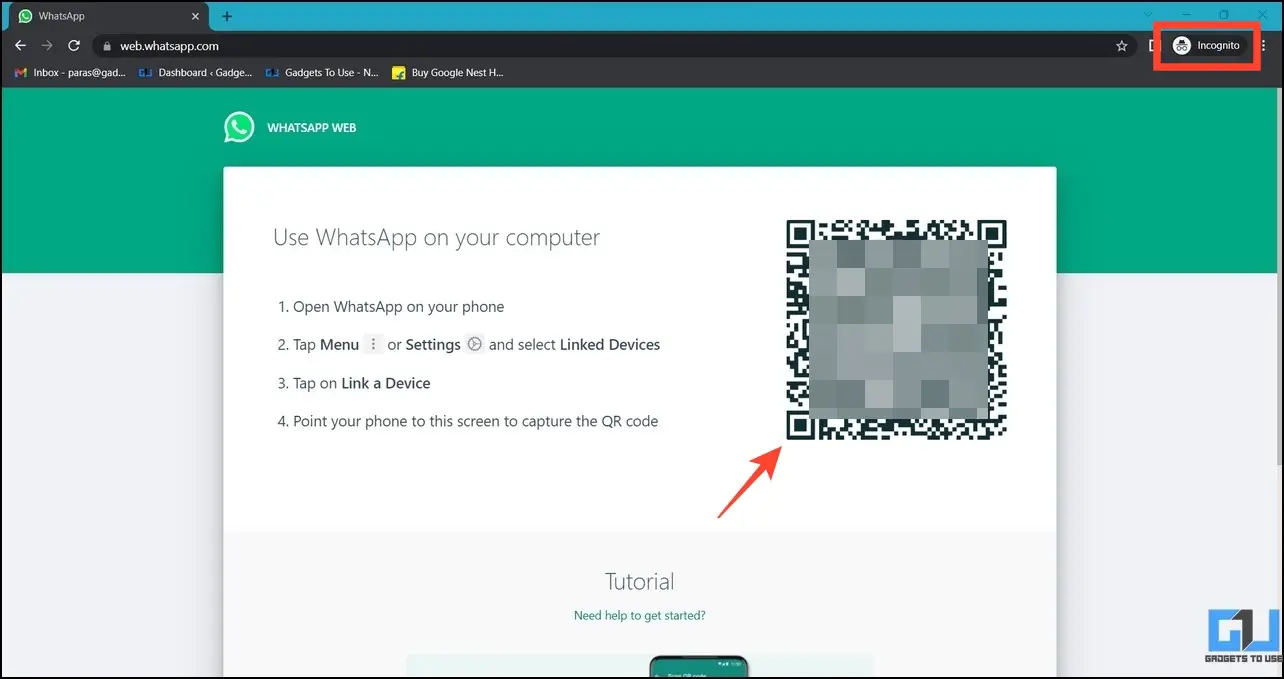The height and width of the screenshot is (679, 1284).
Task: Open the Inbox Gmail bookmark
Action: coord(71,73)
